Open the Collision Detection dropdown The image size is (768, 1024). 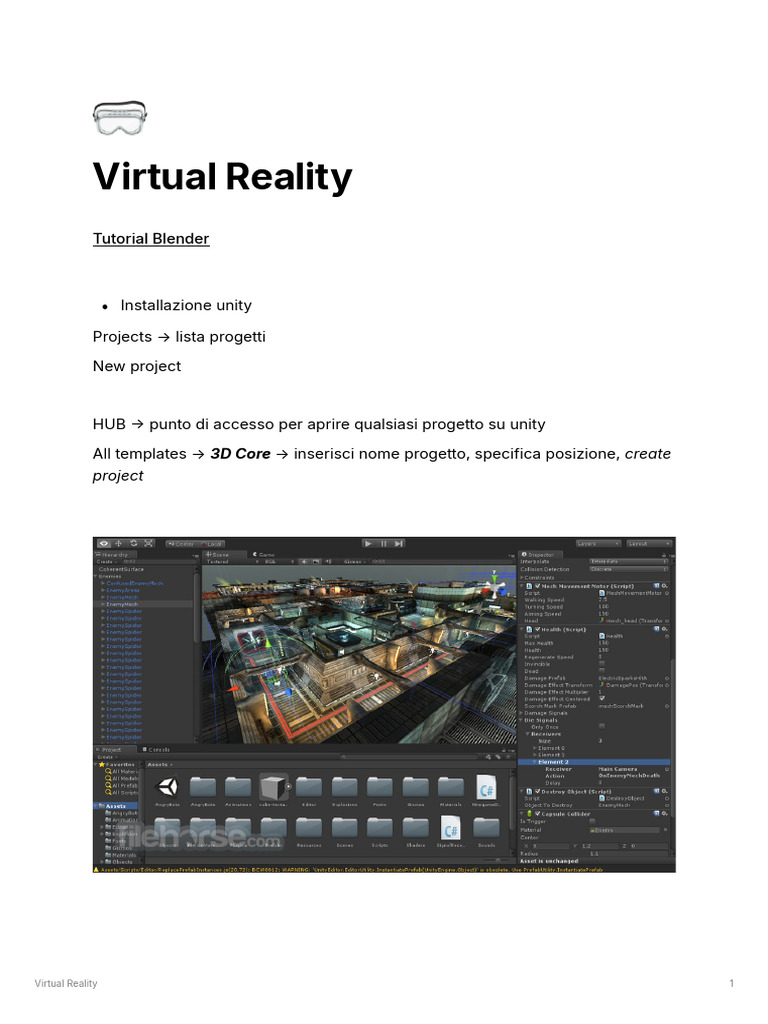point(628,569)
